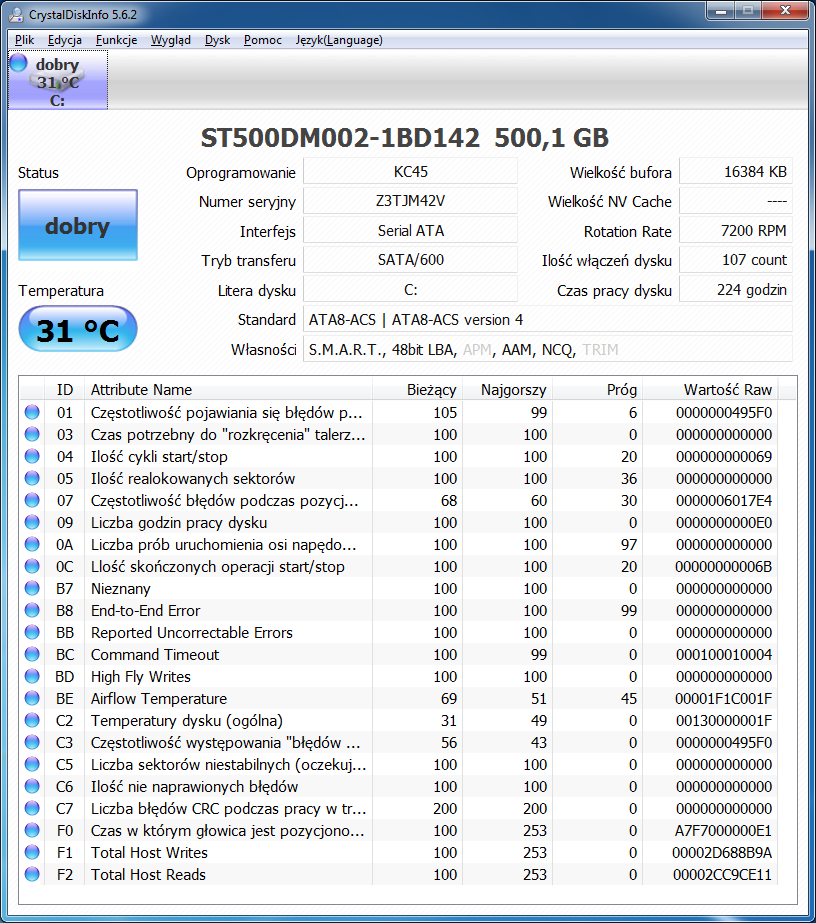Click status dot for Airflow Temperature

tap(32, 698)
